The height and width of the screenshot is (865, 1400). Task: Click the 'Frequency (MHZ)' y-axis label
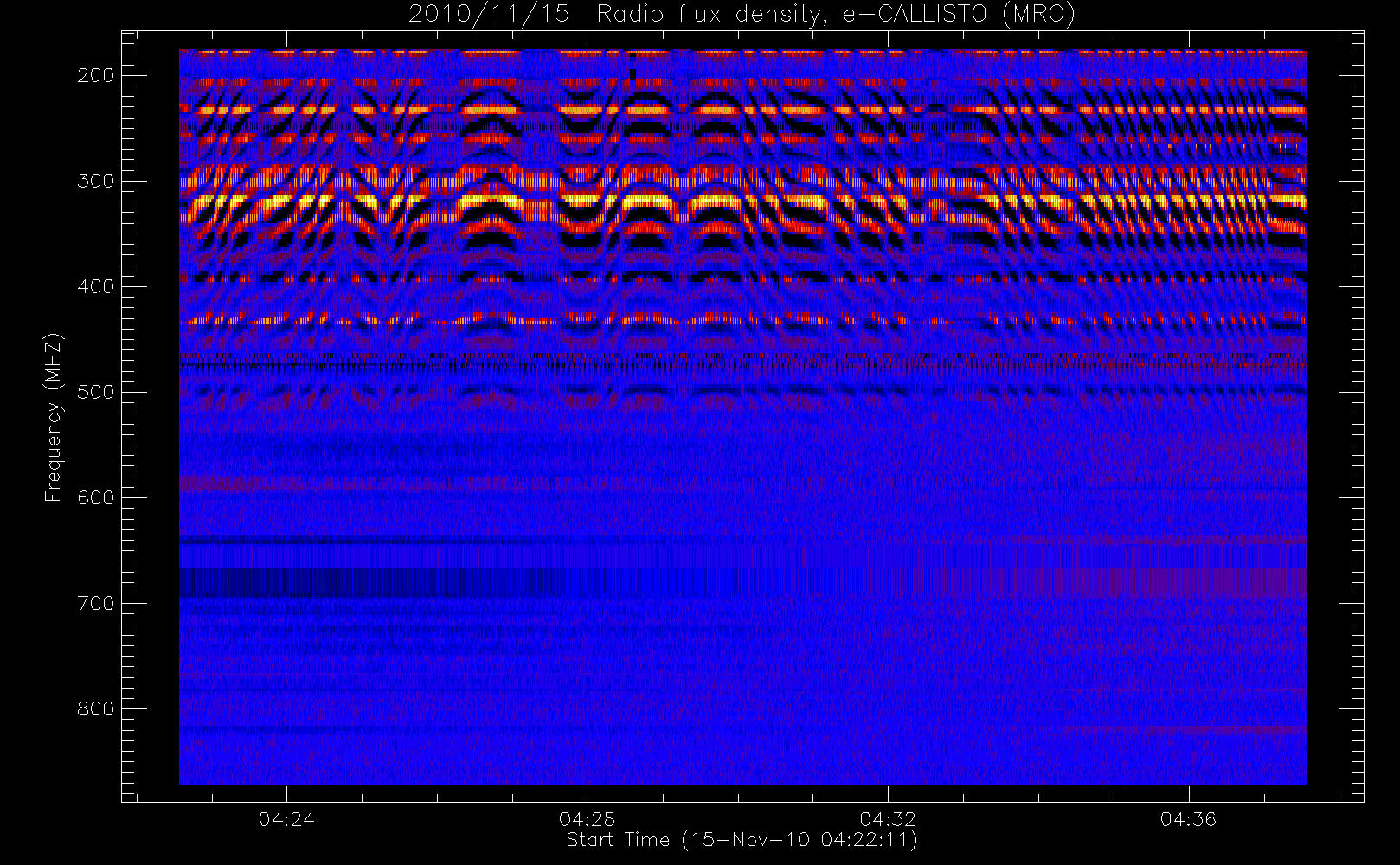pyautogui.click(x=54, y=417)
